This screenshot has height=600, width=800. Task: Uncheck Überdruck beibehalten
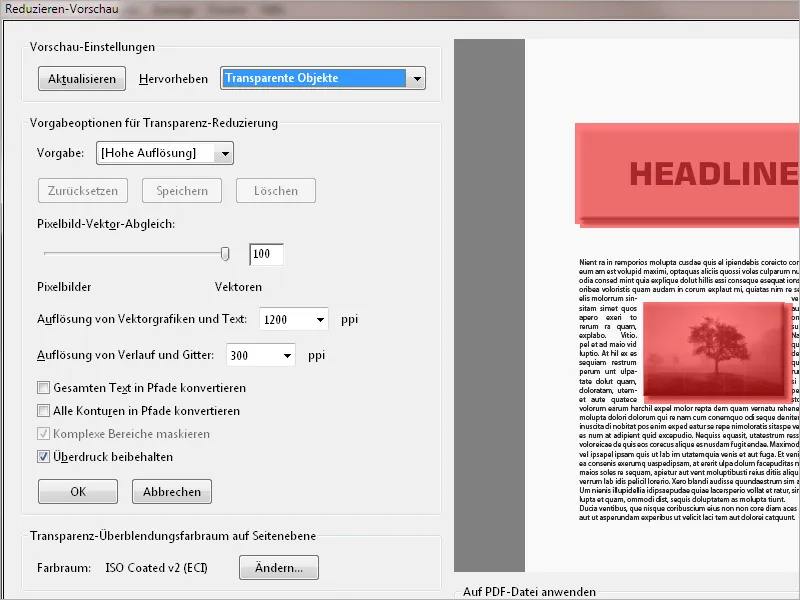point(43,457)
